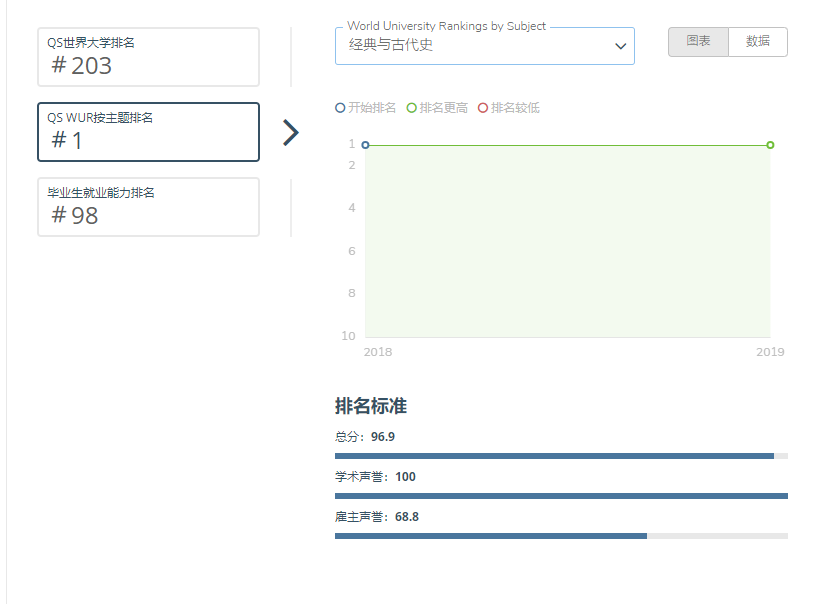
Task: Click the red 排名较低 legend circle
Action: click(483, 108)
